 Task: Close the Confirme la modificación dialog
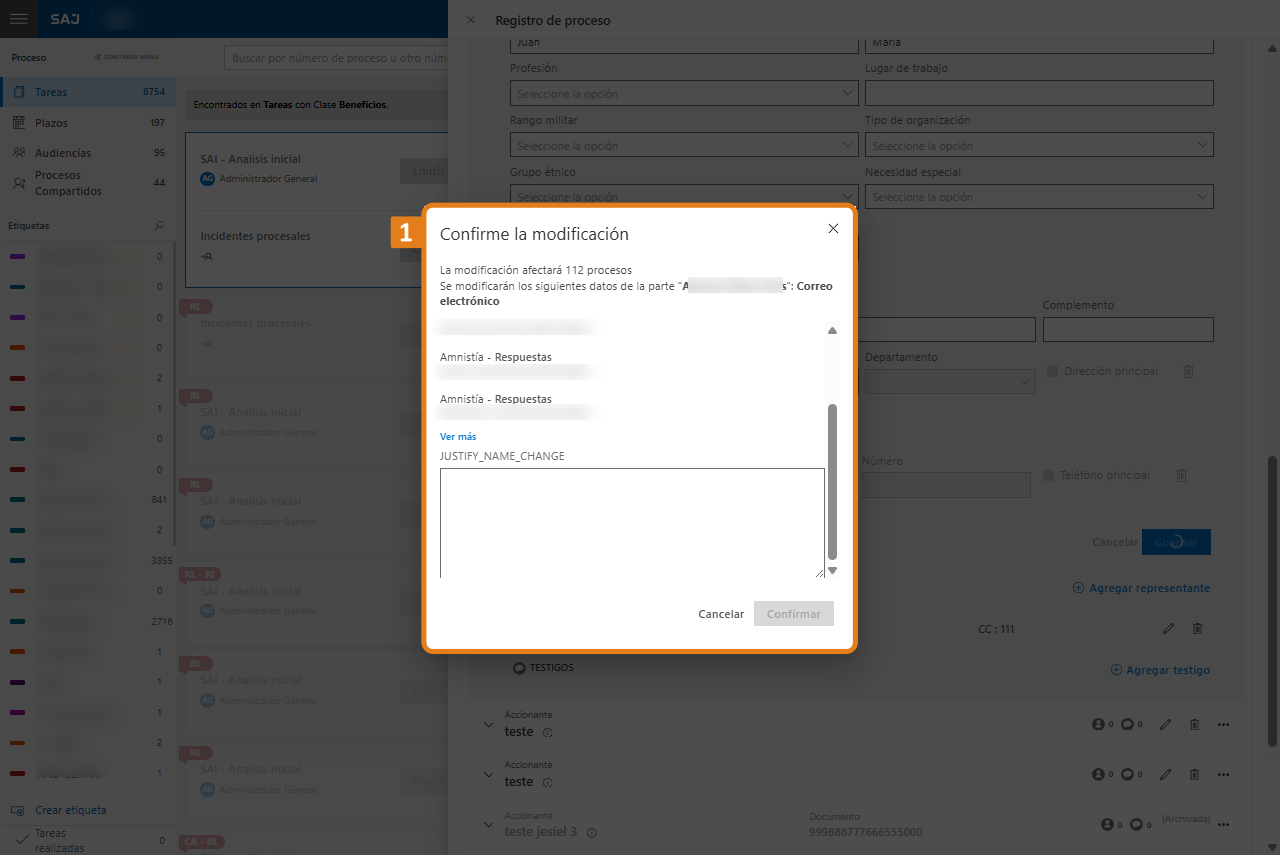833,229
